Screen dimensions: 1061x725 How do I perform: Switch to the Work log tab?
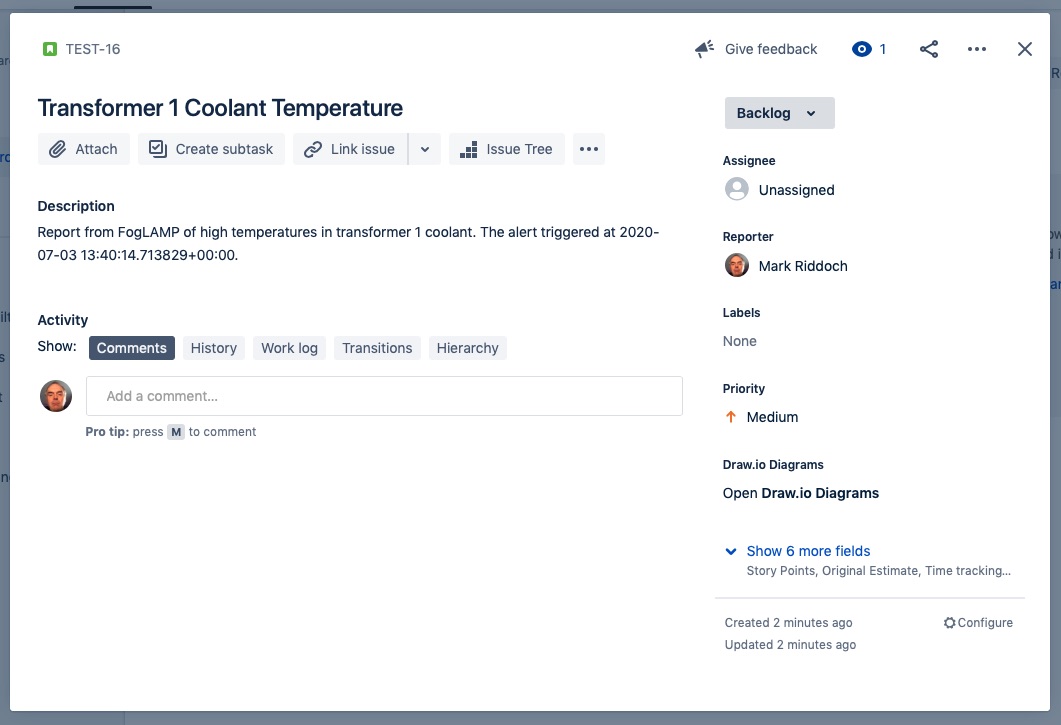[x=289, y=347]
